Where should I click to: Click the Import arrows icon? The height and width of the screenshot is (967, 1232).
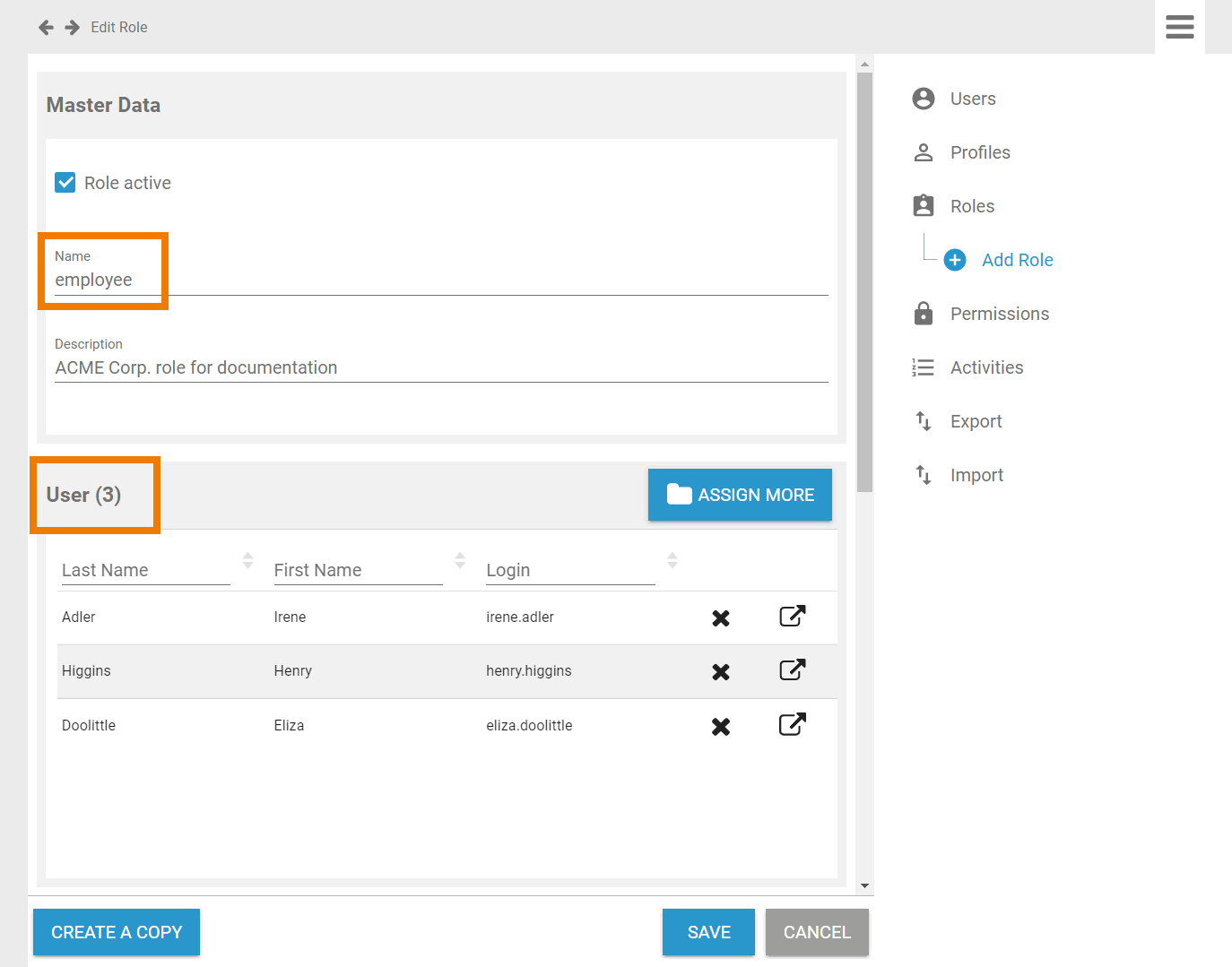click(924, 475)
